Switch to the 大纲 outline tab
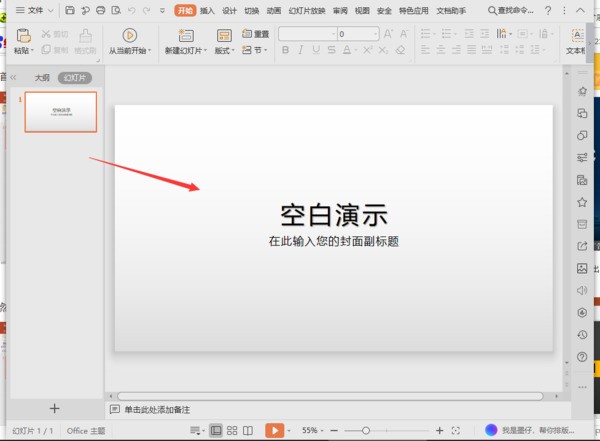 click(x=42, y=77)
